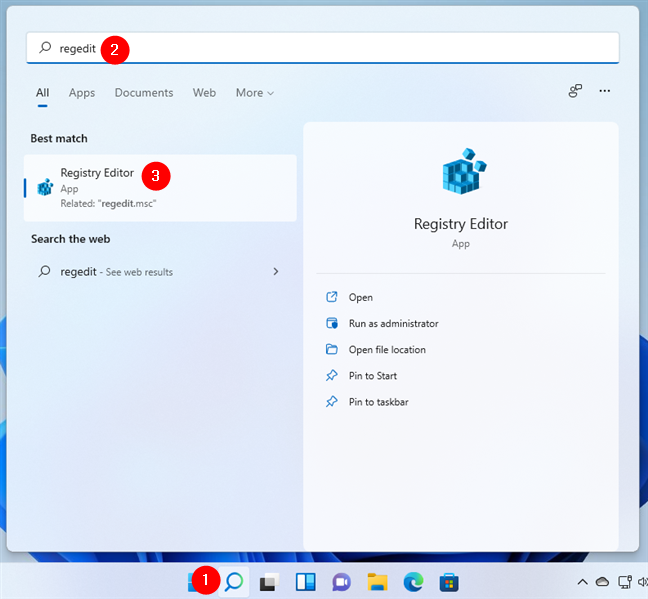Switch to the Documents tab
This screenshot has width=648, height=599.
[144, 93]
